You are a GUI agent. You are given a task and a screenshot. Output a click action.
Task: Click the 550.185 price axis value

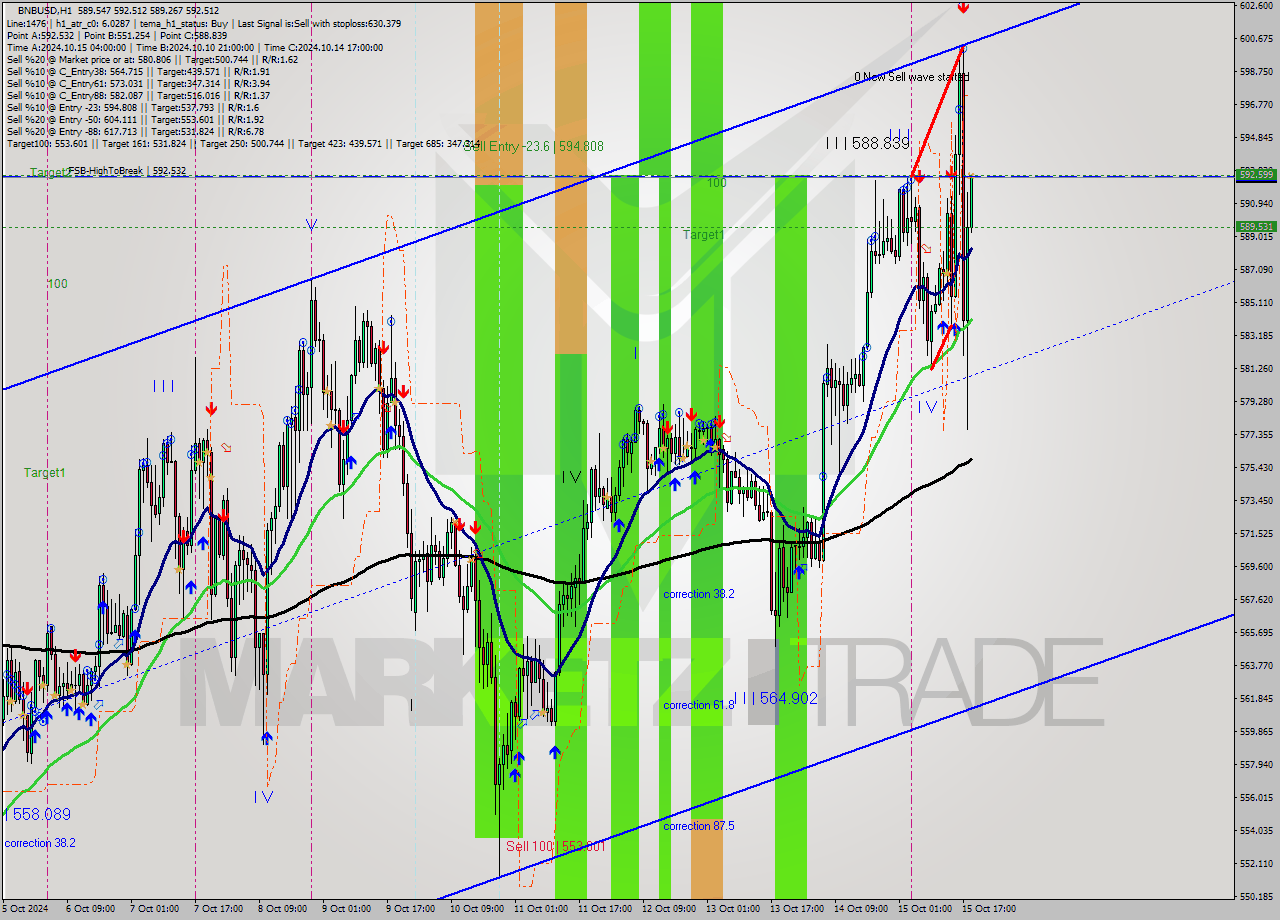[x=1256, y=897]
